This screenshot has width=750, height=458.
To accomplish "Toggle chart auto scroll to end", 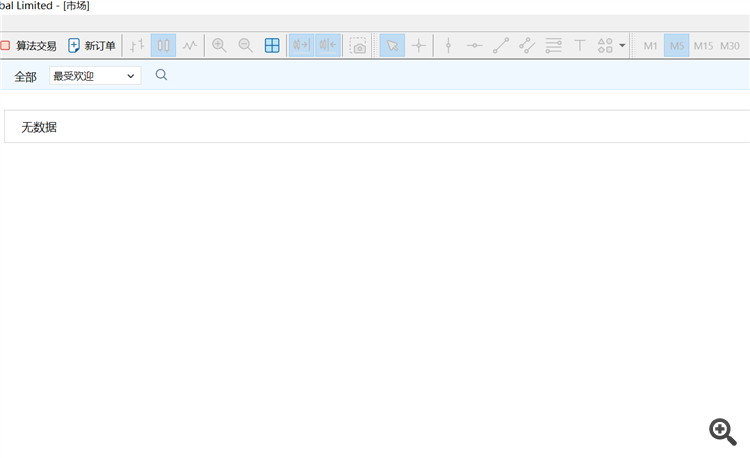I will 301,45.
